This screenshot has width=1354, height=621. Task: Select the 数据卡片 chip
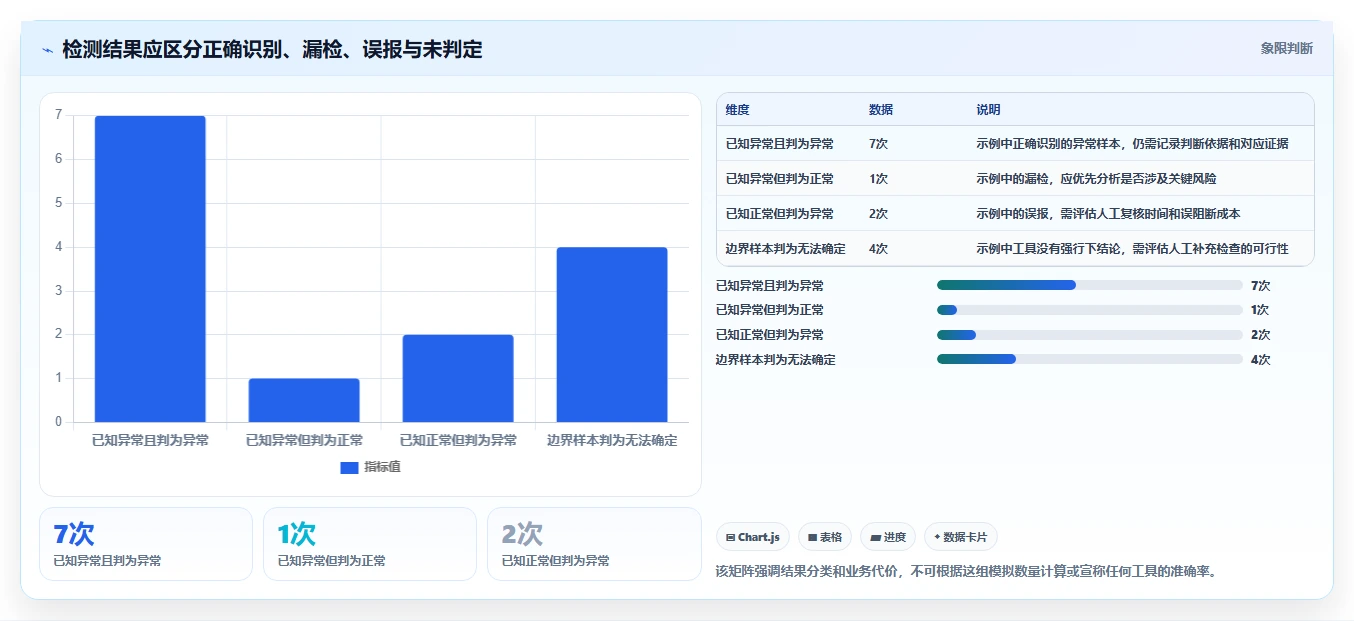point(960,537)
